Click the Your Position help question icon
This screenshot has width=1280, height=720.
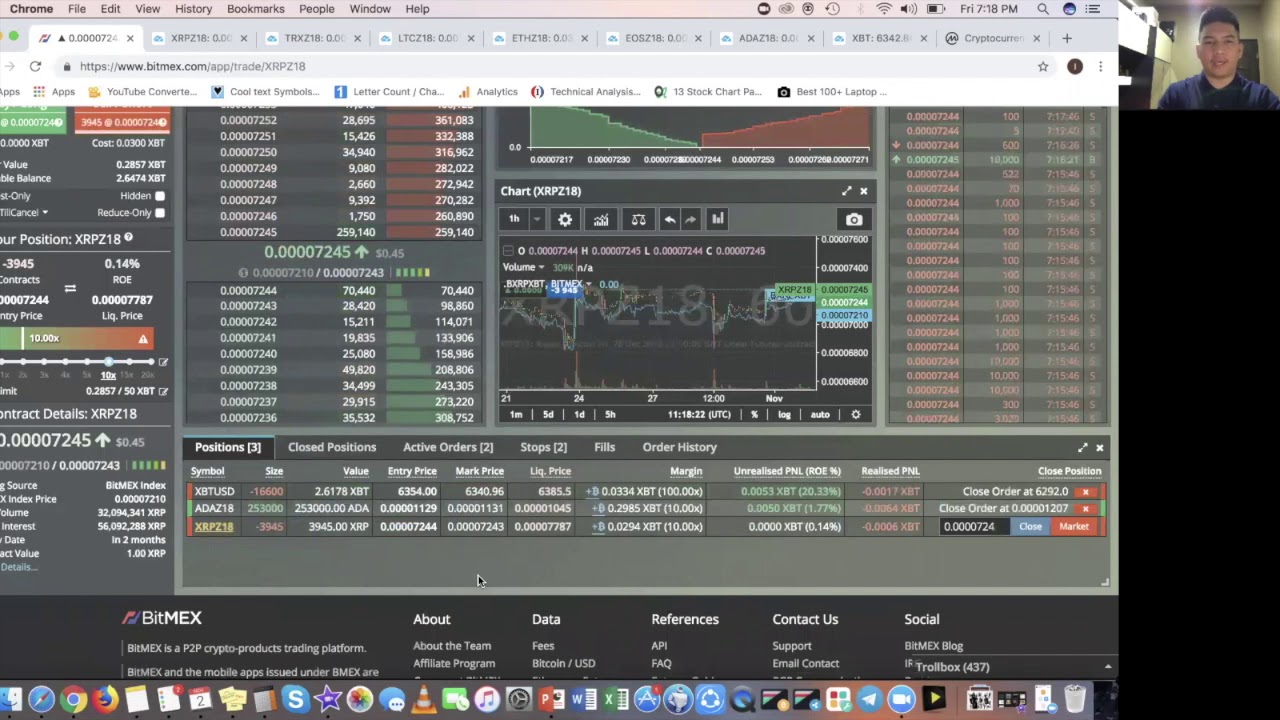128,239
